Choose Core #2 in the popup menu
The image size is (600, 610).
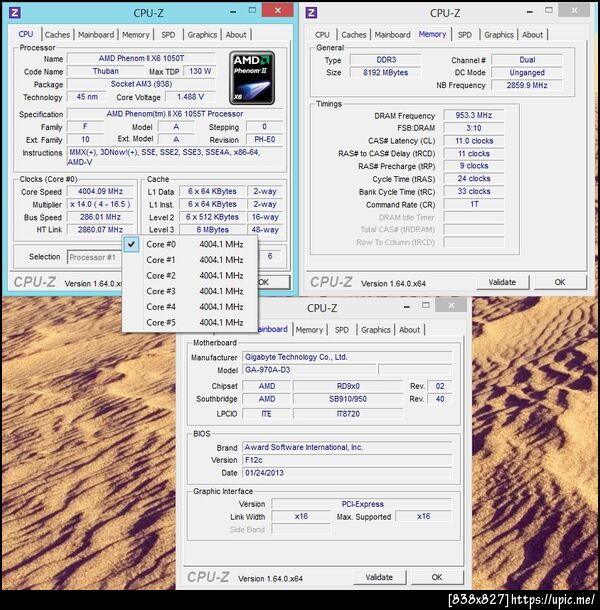(x=189, y=275)
